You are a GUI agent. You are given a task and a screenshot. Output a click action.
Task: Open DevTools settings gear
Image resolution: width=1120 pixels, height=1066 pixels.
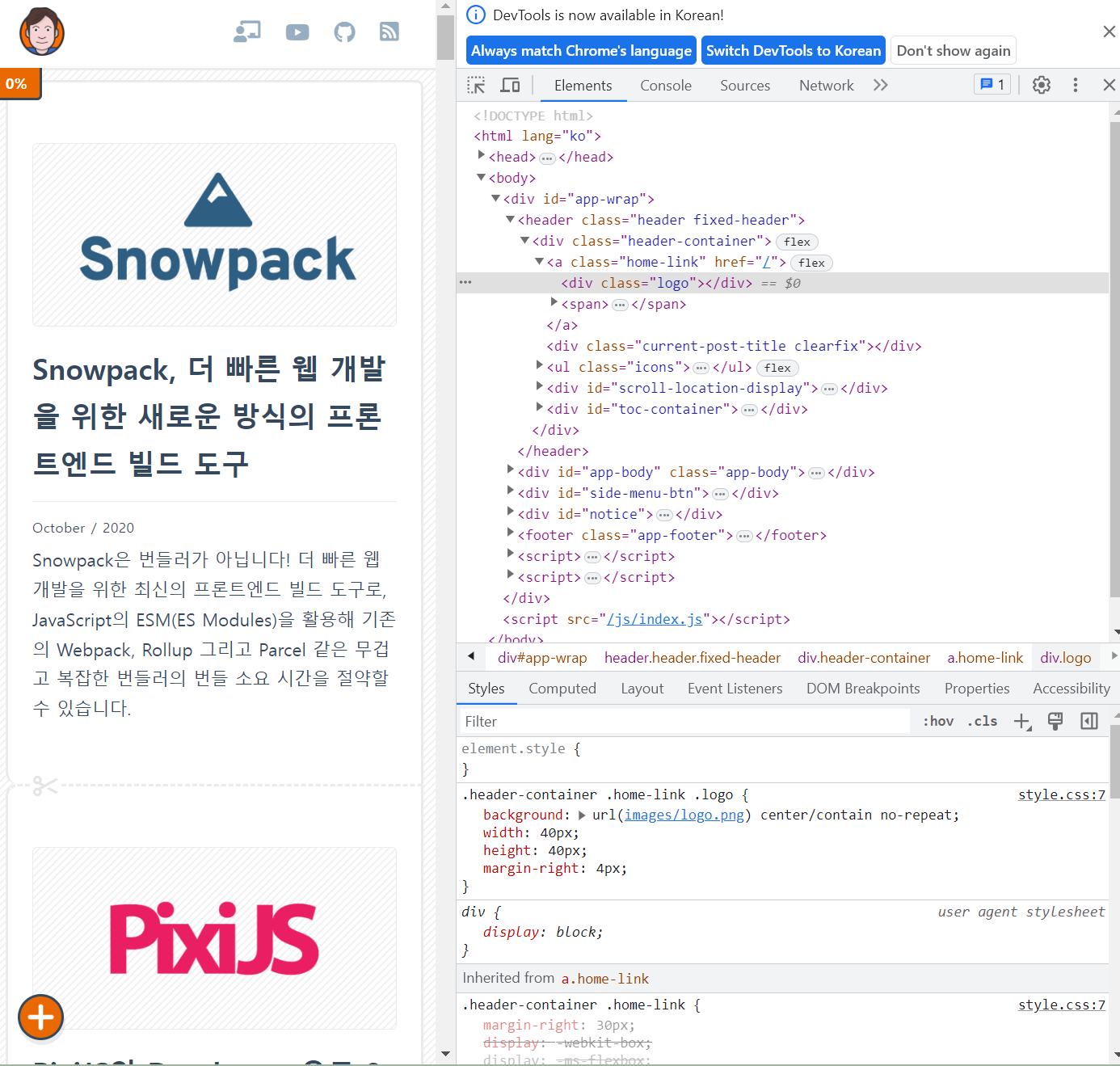coord(1042,85)
